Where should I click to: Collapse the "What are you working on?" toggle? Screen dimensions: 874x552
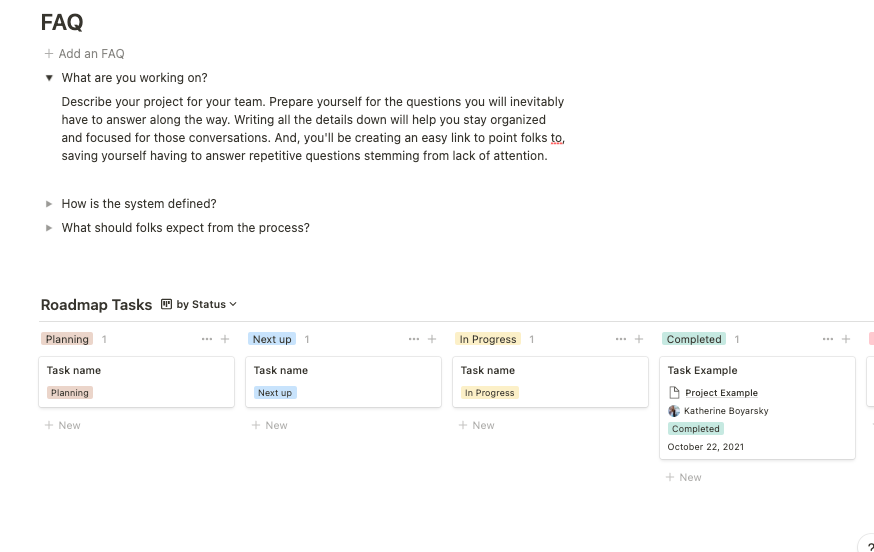tap(49, 78)
